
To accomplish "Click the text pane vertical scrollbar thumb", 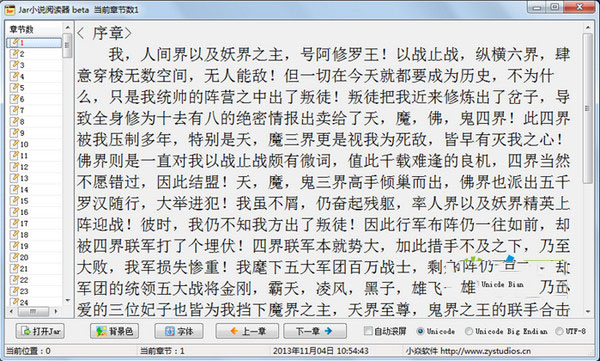I will [x=588, y=108].
